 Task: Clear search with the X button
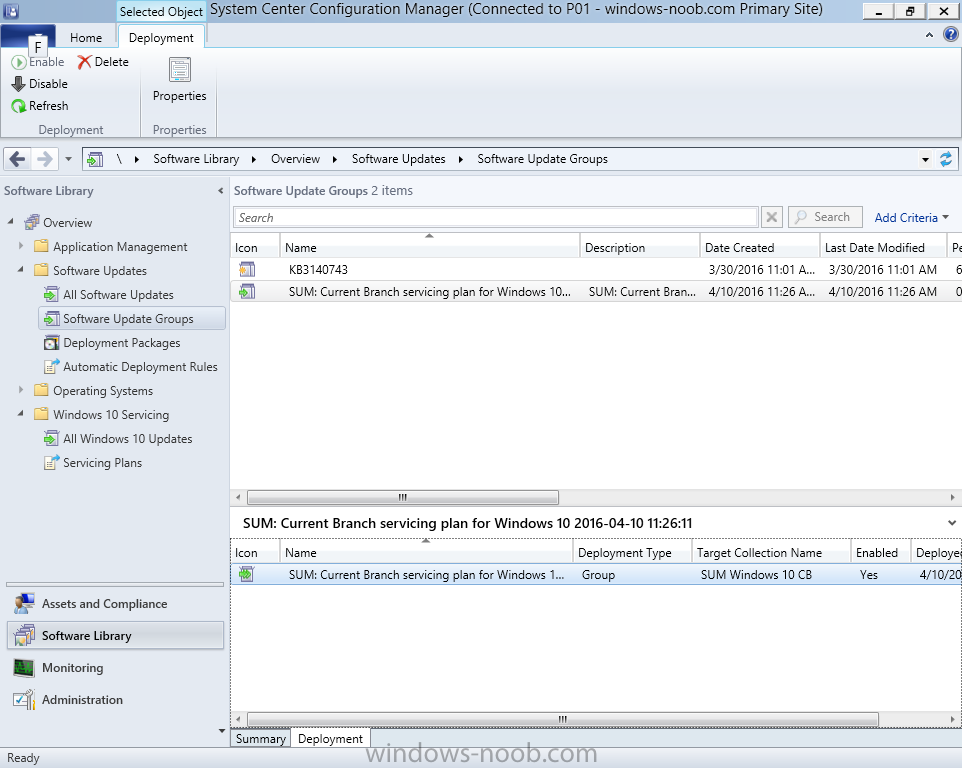(772, 217)
